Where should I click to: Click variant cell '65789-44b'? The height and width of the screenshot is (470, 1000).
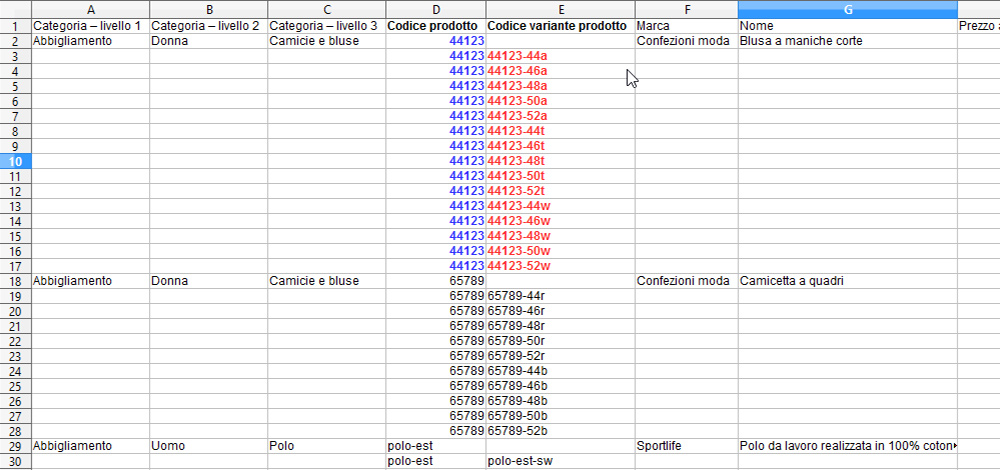[560, 371]
